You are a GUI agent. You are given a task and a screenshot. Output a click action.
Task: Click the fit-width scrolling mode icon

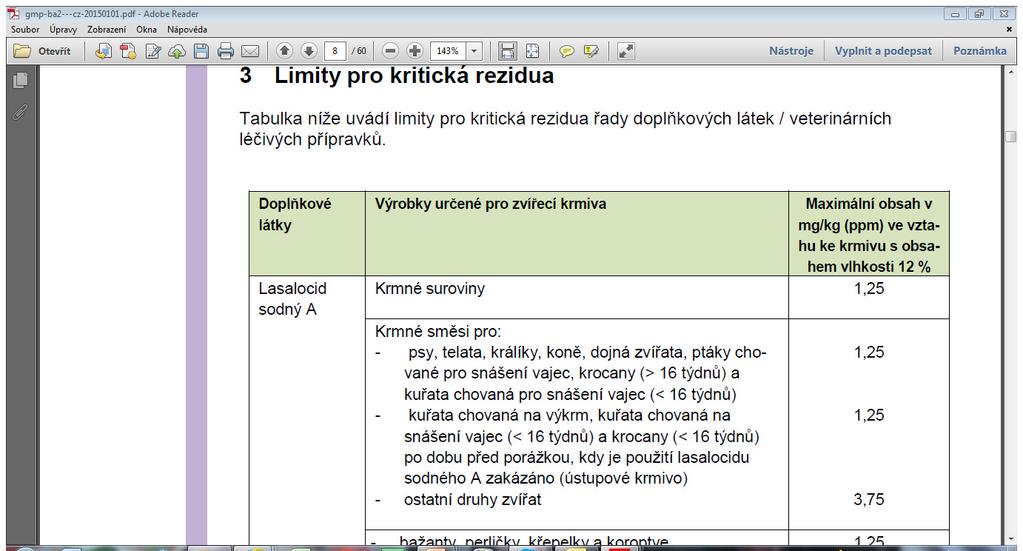(508, 51)
